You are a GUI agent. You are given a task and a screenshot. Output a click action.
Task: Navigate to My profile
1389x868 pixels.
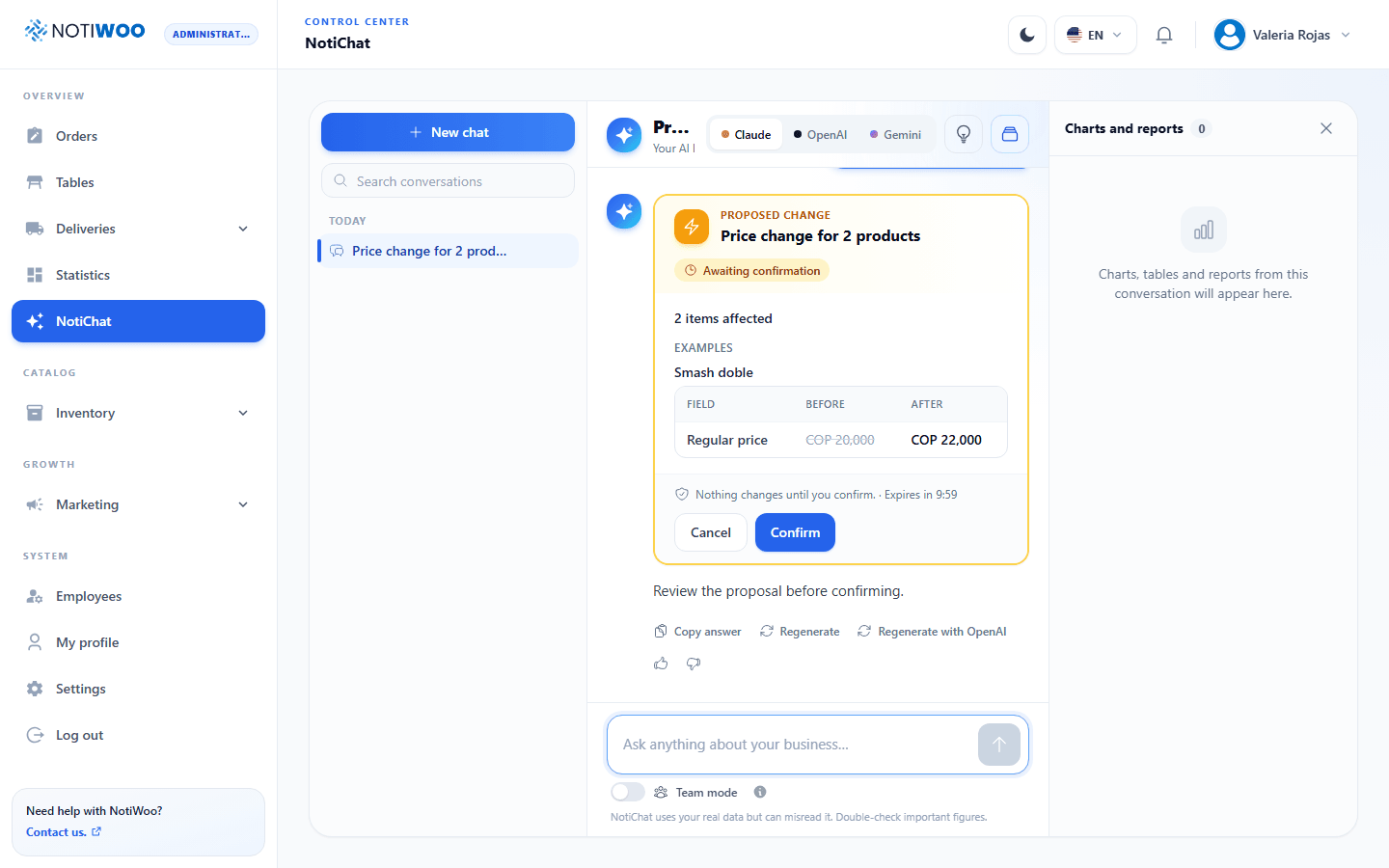pyautogui.click(x=138, y=642)
